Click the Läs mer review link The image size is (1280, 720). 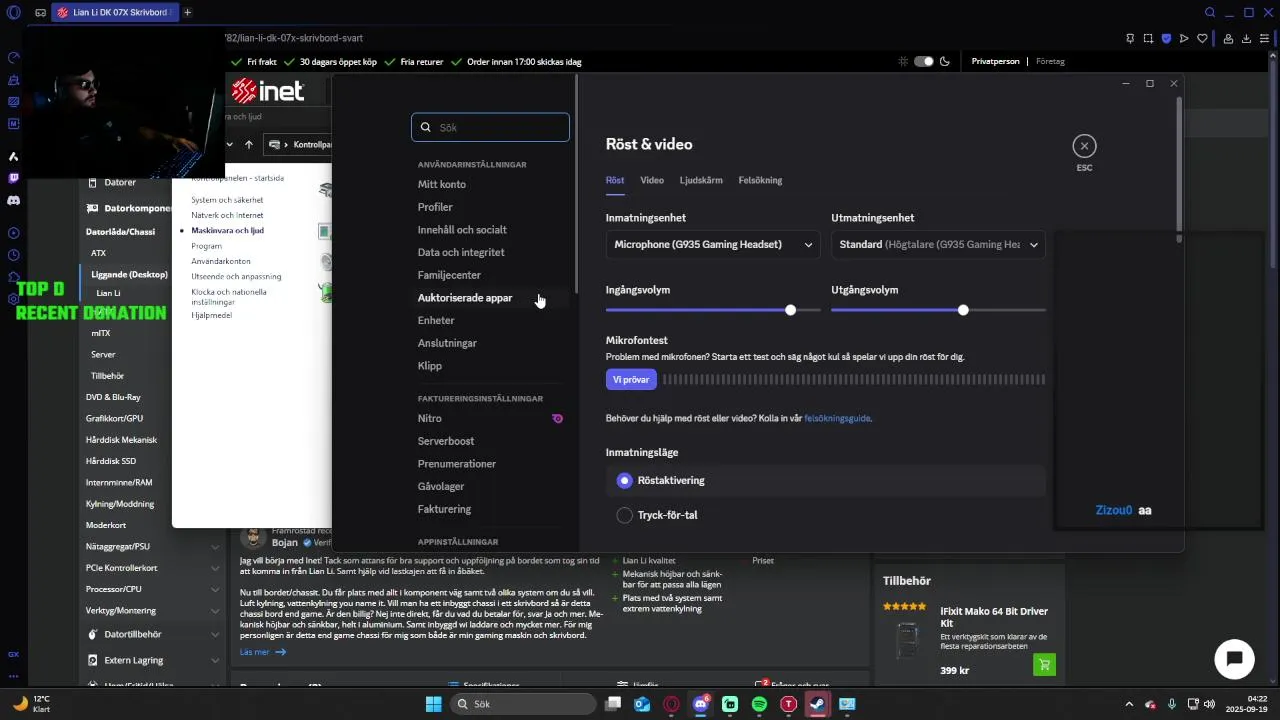(263, 652)
